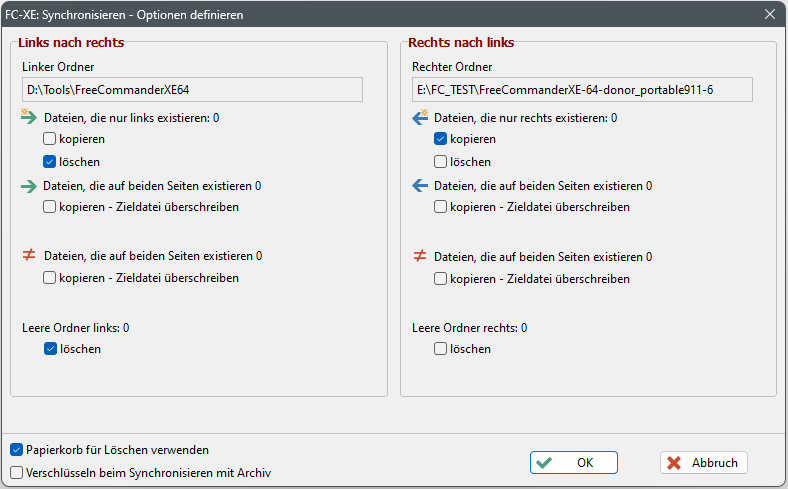Enable löschen for files only on right
Screen dimensions: 788x489
point(440,162)
